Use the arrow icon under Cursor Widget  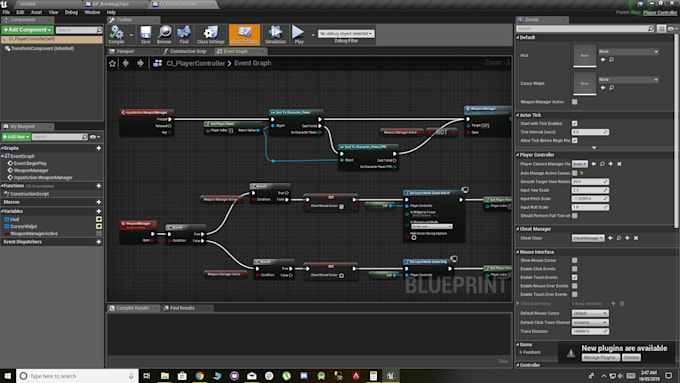[x=603, y=88]
